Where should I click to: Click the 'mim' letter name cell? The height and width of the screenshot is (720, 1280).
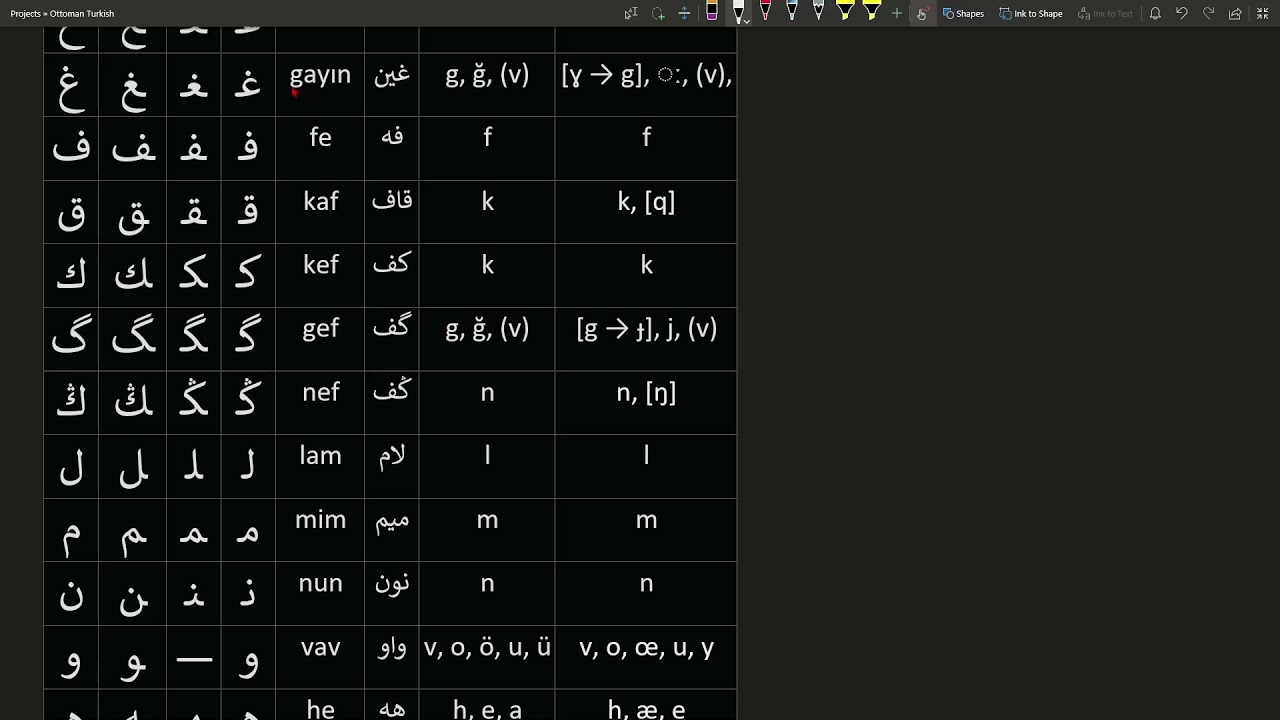[320, 530]
